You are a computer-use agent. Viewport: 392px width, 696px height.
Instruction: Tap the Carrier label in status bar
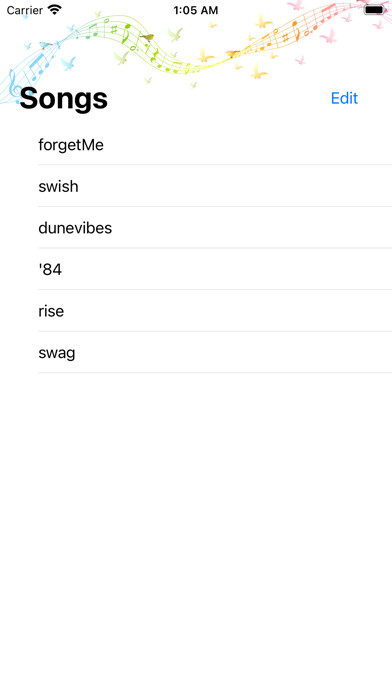[24, 10]
